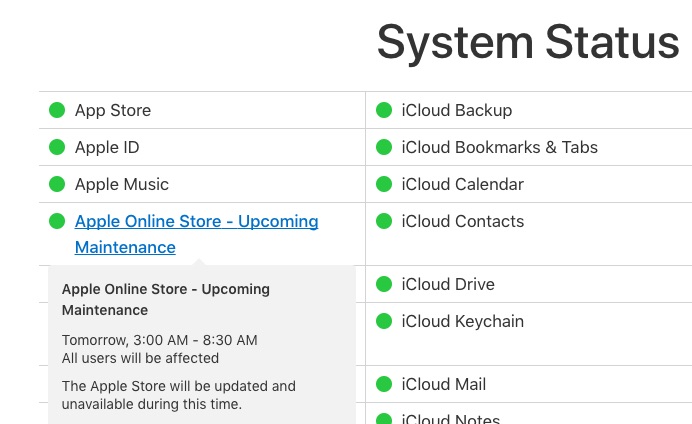692x424 pixels.
Task: Select the iCloud Backup row text
Action: 457,110
